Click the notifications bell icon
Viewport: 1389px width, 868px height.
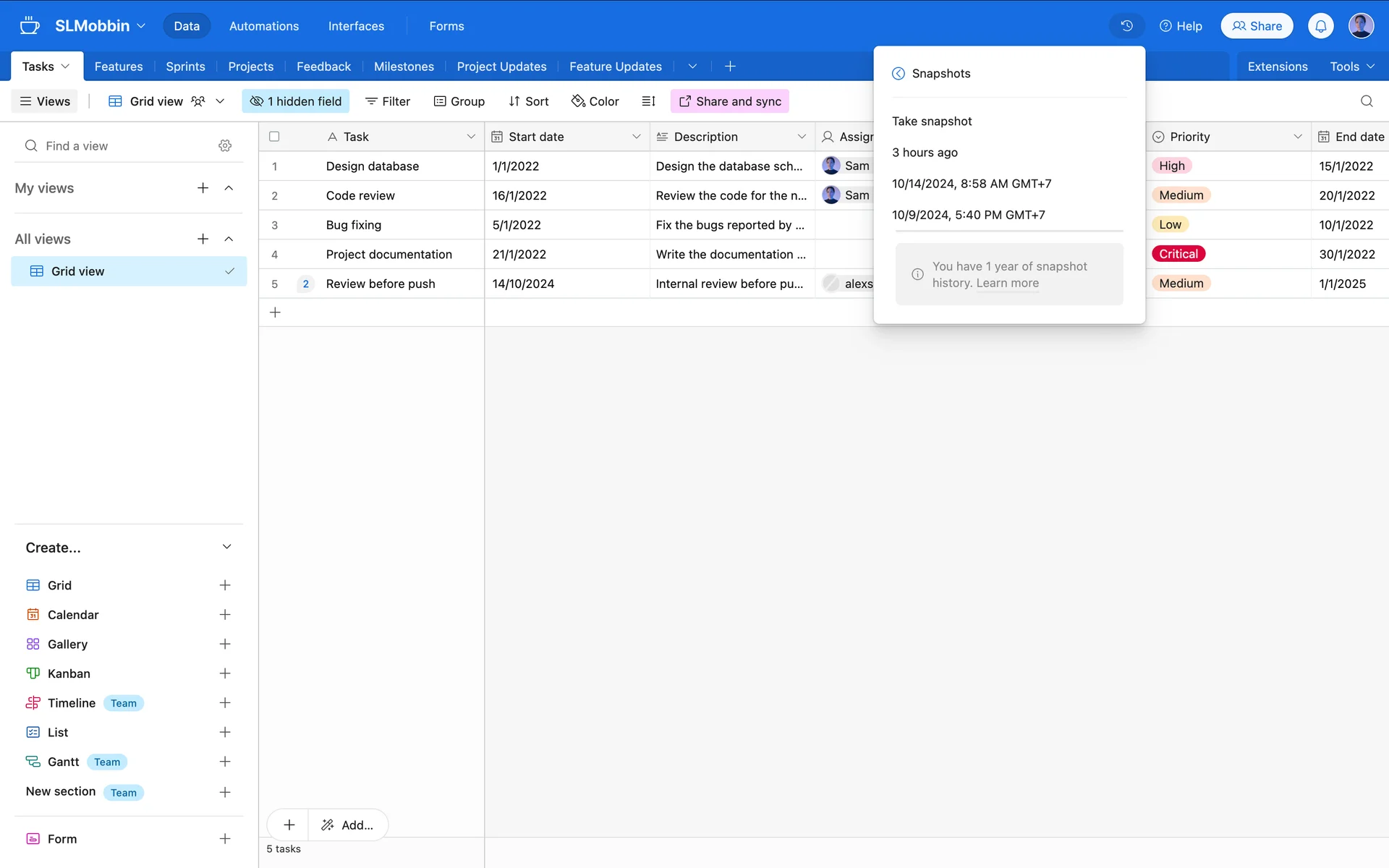click(x=1320, y=26)
